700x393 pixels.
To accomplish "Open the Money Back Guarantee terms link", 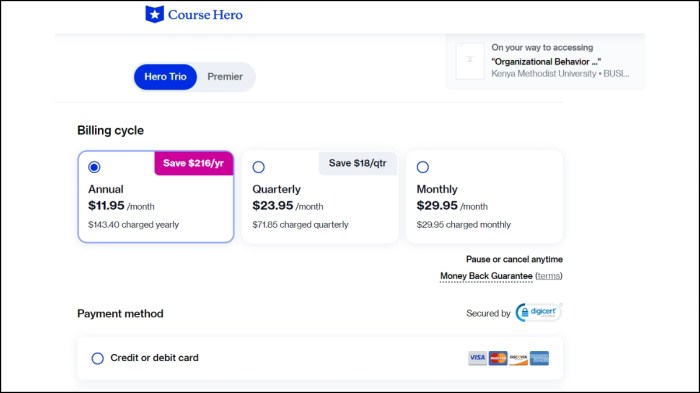I will (x=548, y=276).
